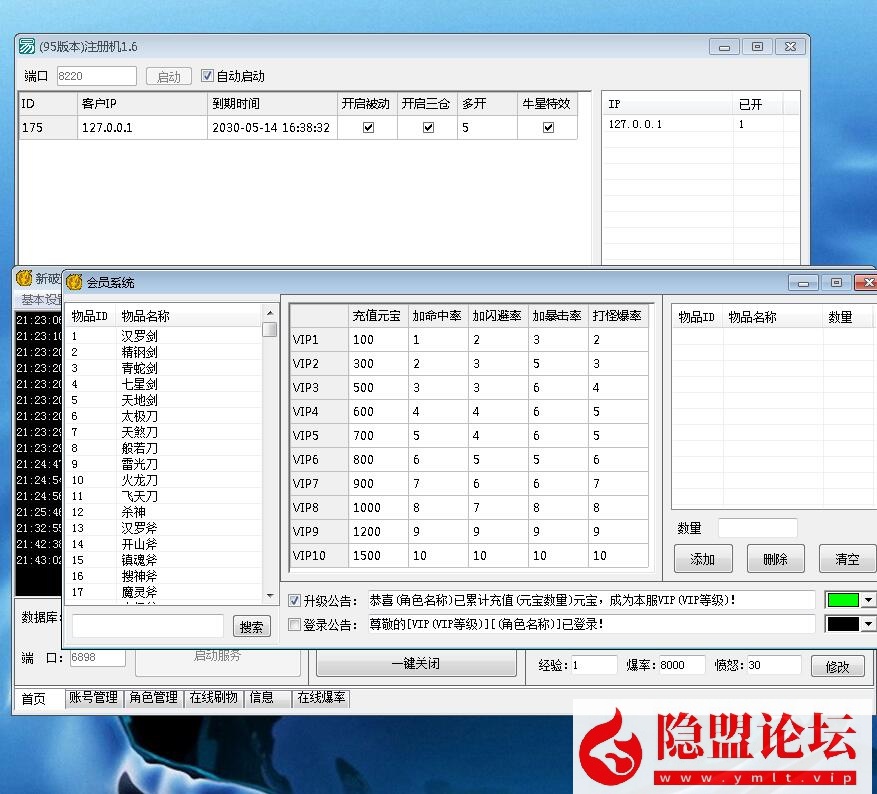The width and height of the screenshot is (877, 794).
Task: Select 汉罗剑 in the item list
Action: pos(138,336)
